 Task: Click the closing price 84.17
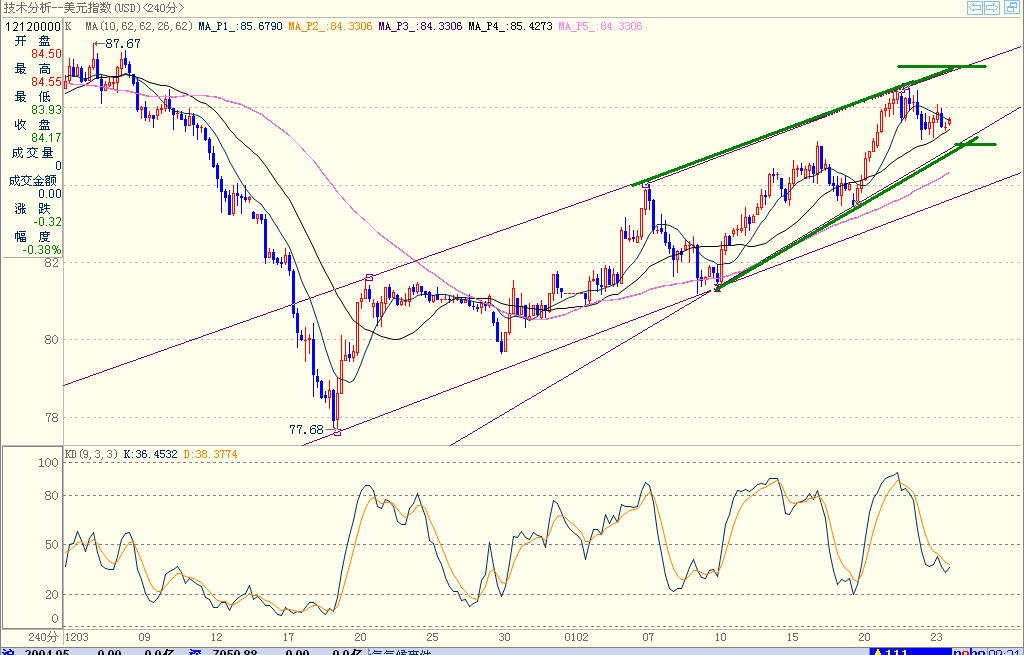(46, 138)
